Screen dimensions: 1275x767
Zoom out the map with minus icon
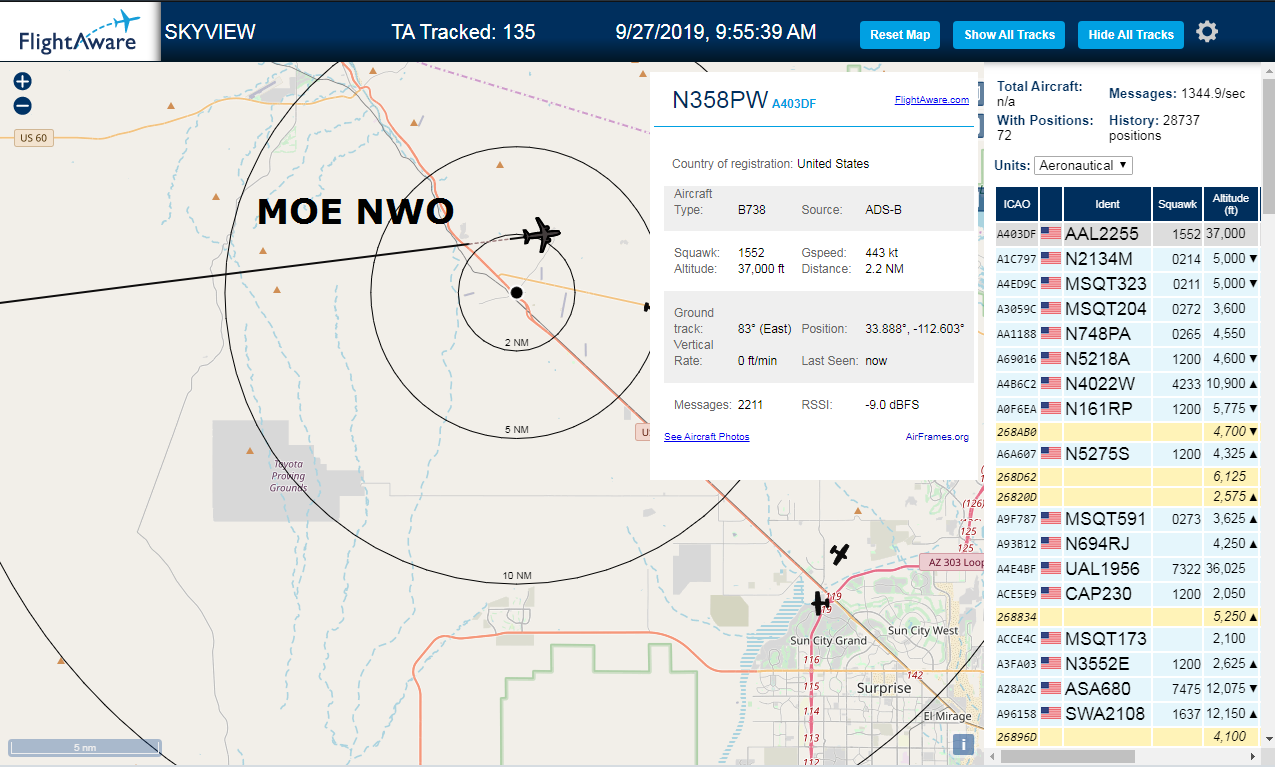[22, 105]
